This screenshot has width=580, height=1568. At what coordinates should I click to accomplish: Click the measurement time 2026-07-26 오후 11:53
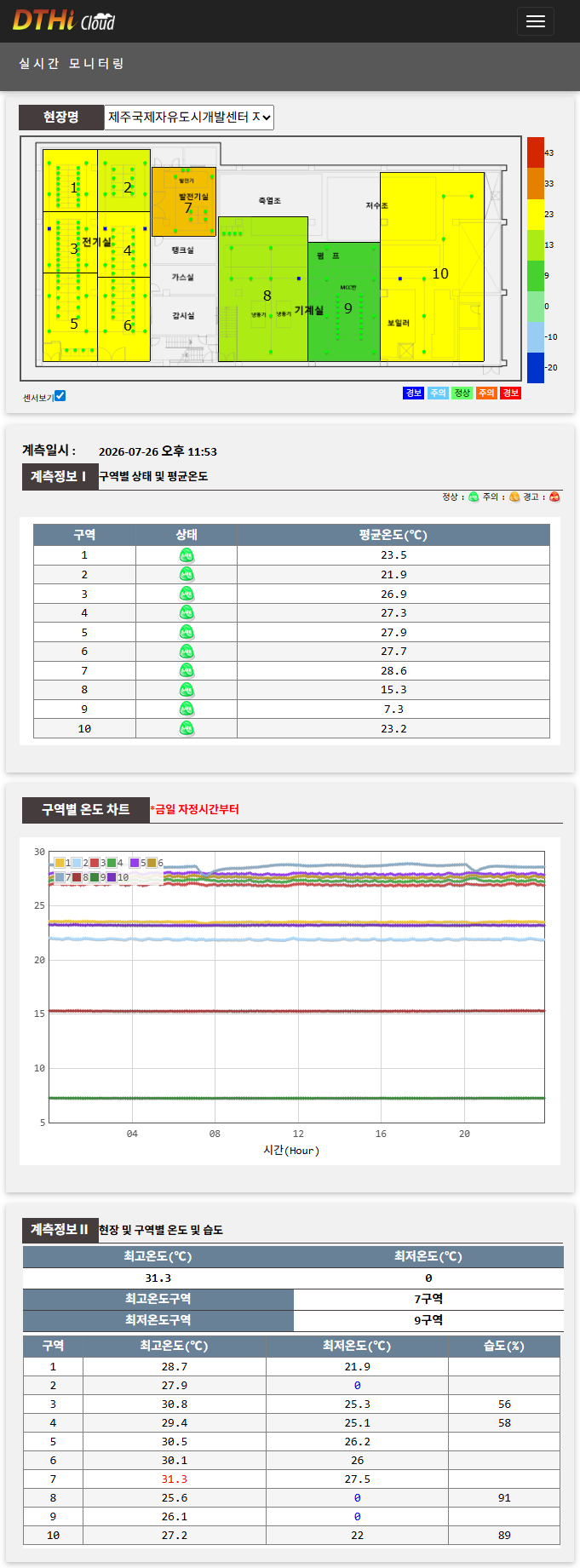coord(158,452)
